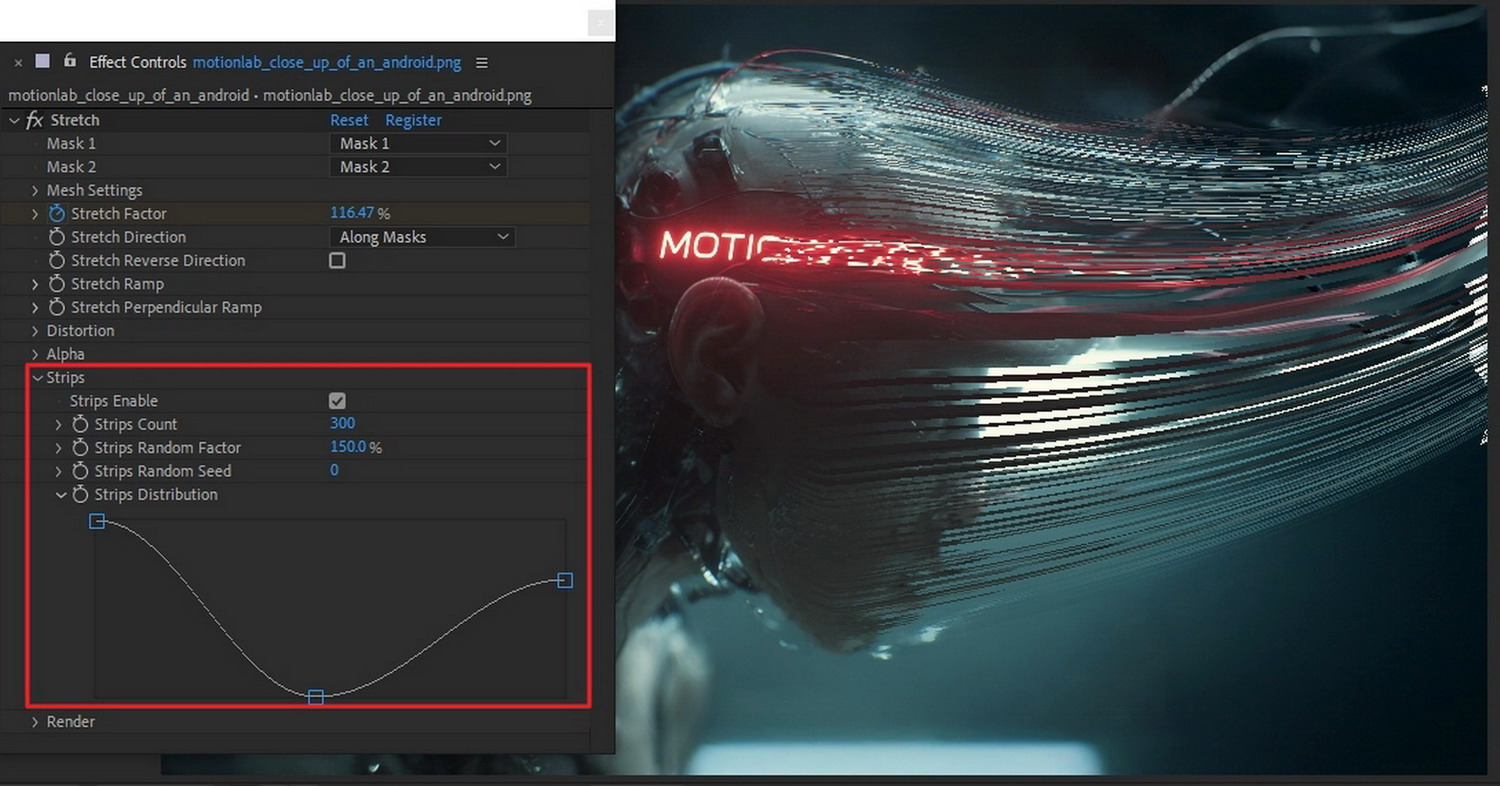Expand the Alpha group

36,354
